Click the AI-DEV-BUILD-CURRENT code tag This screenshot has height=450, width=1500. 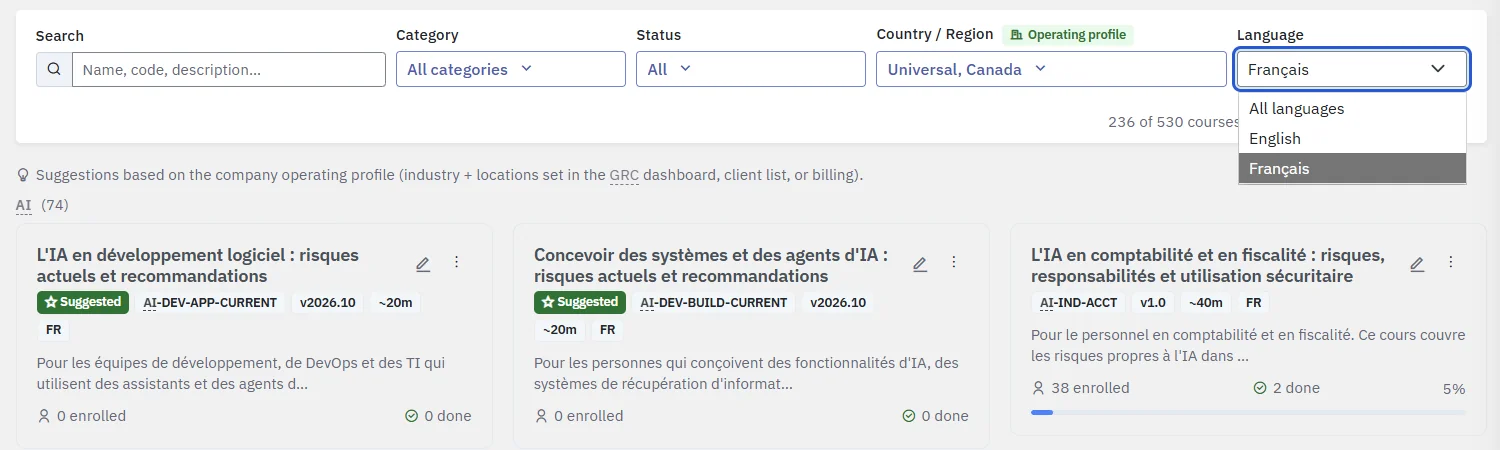coord(714,303)
